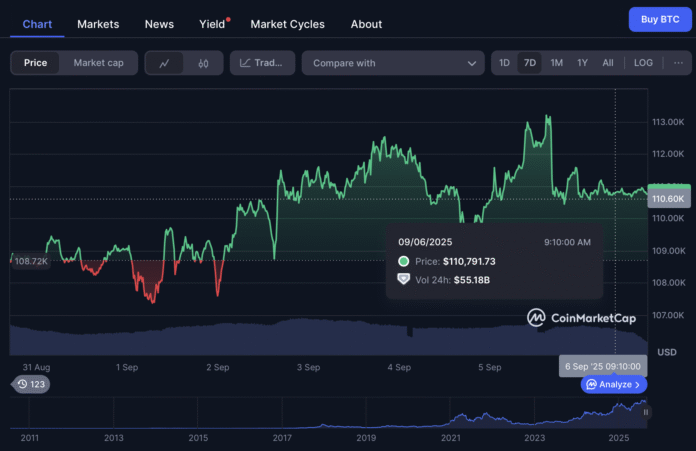The height and width of the screenshot is (451, 696).
Task: Click the 2021 area on the overview range slider
Action: (451, 438)
